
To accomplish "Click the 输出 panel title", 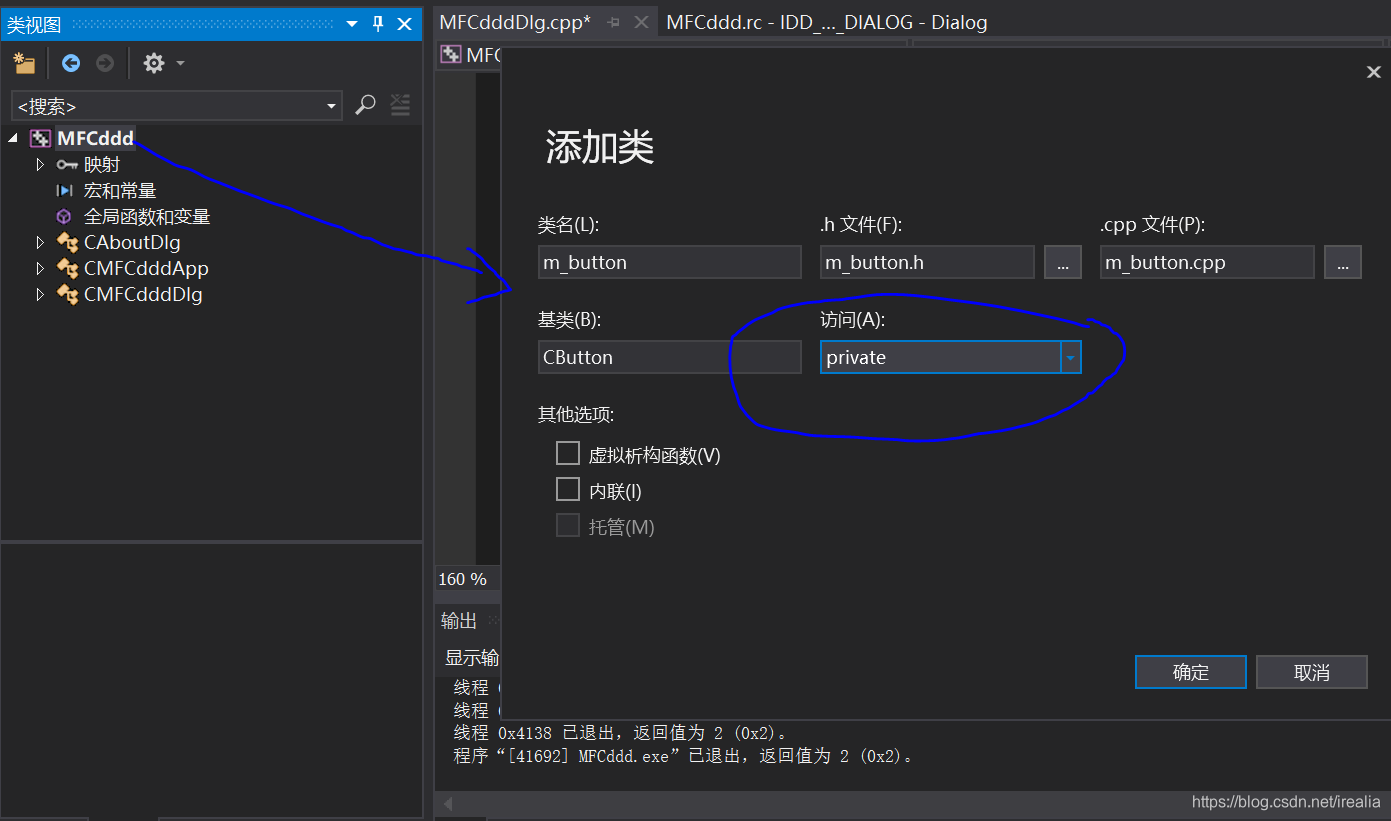I will click(459, 621).
